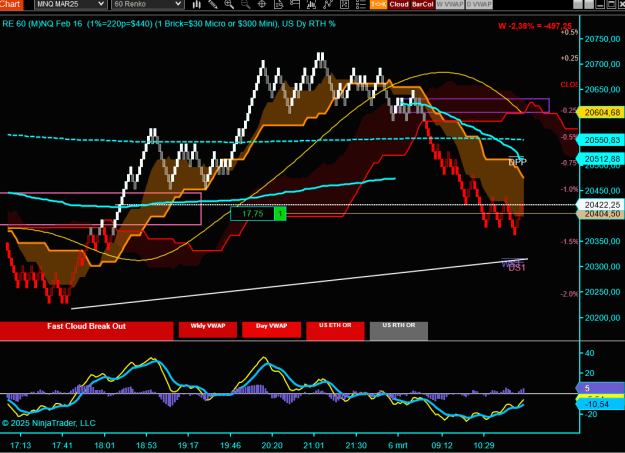Viewport: 625px width, 453px height.
Task: Click the purple '5' oscillator value marker
Action: coord(601,388)
